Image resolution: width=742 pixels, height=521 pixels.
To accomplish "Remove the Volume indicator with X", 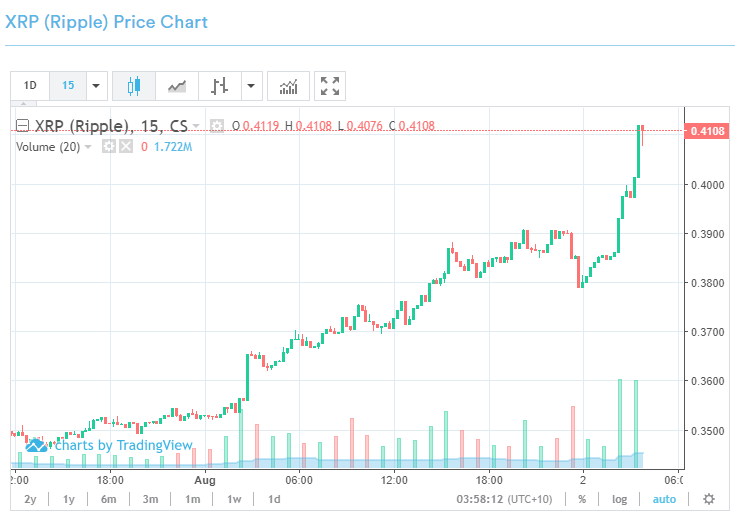I will point(126,147).
